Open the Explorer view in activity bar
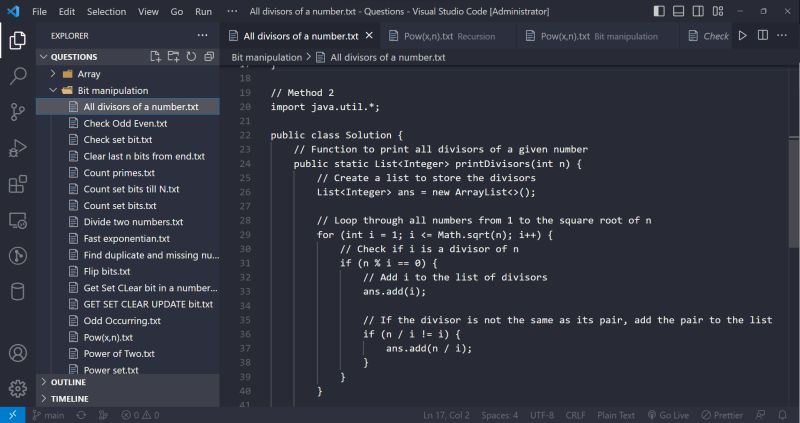 (x=17, y=40)
